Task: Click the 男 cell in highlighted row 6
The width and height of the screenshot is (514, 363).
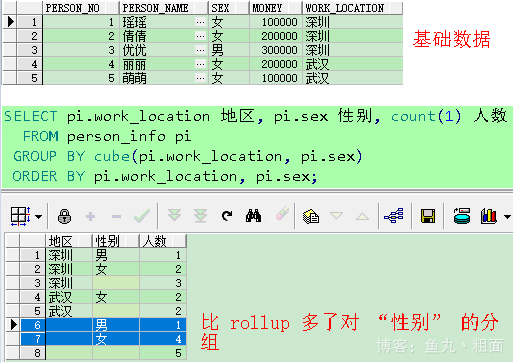Action: [115, 325]
